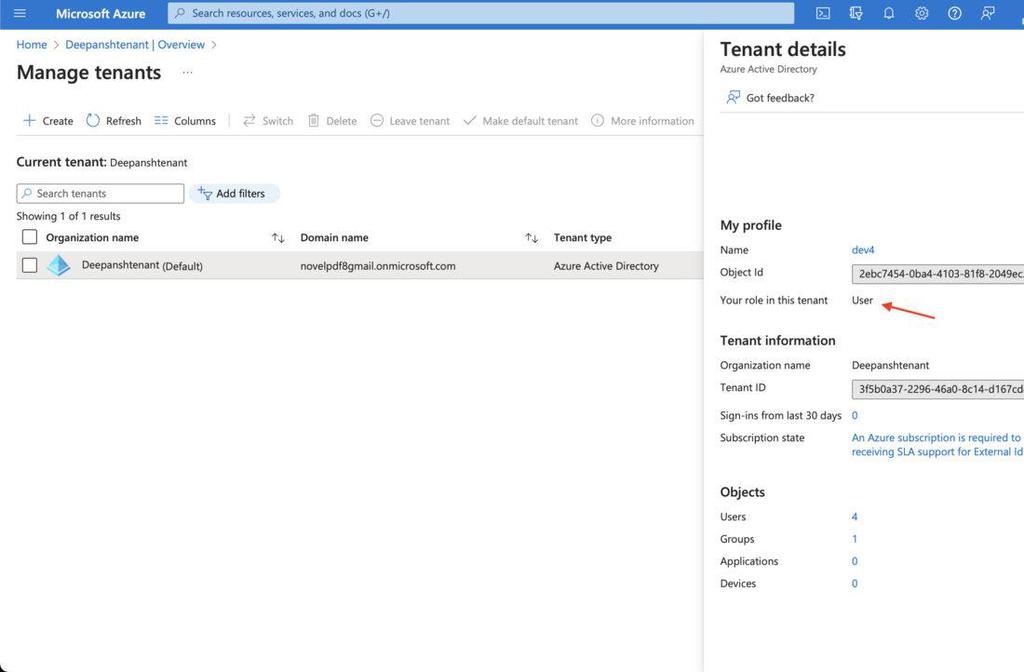The image size is (1024, 672).
Task: Expand breadcrumb chevron after Deepanshtenant Overview
Action: 214,45
